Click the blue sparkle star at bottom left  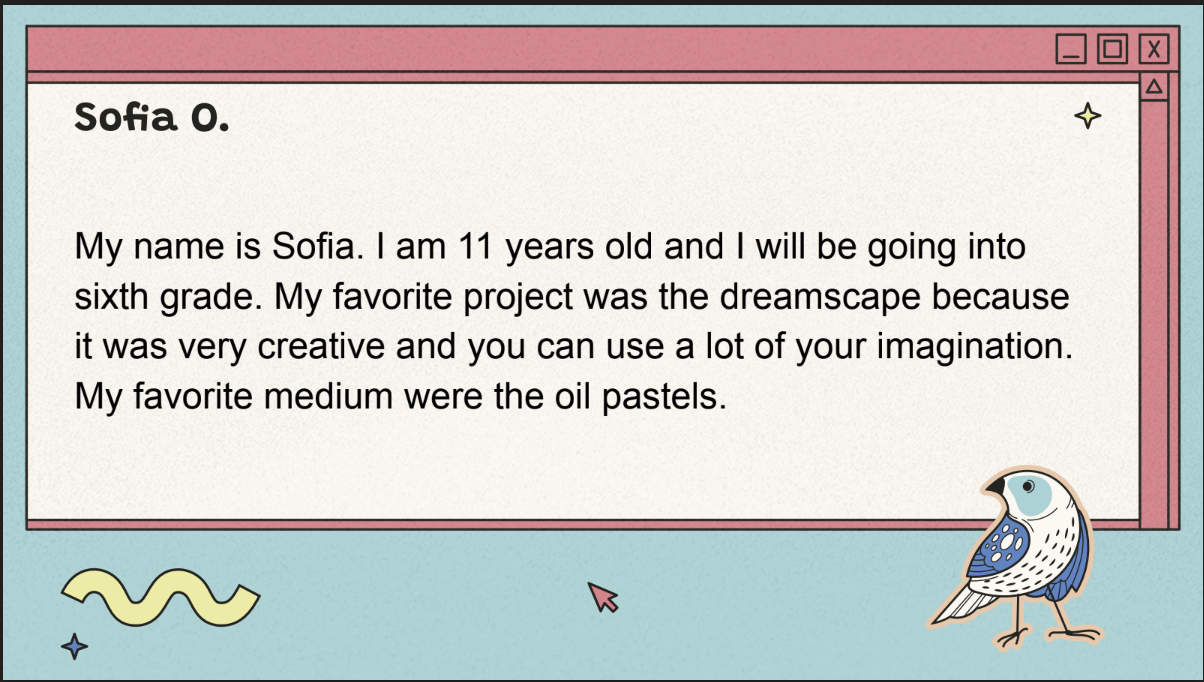74,646
